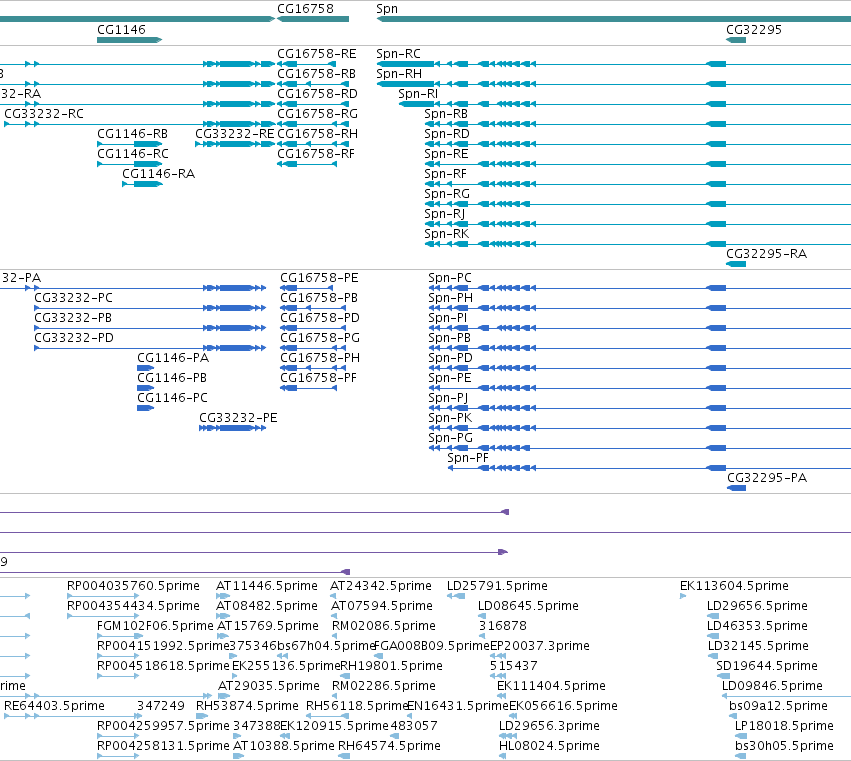Select the feature labeled 316878
This screenshot has height=761, width=851.
pos(503,626)
